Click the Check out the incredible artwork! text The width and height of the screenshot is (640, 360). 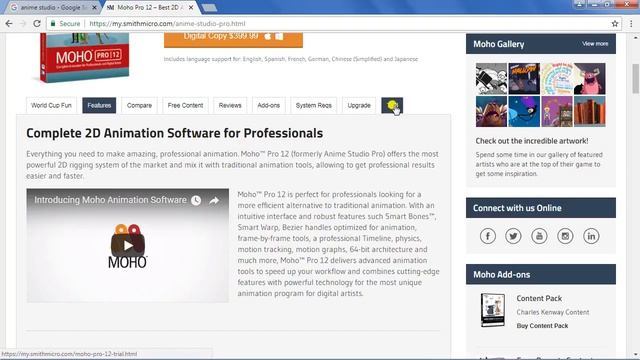click(x=532, y=141)
